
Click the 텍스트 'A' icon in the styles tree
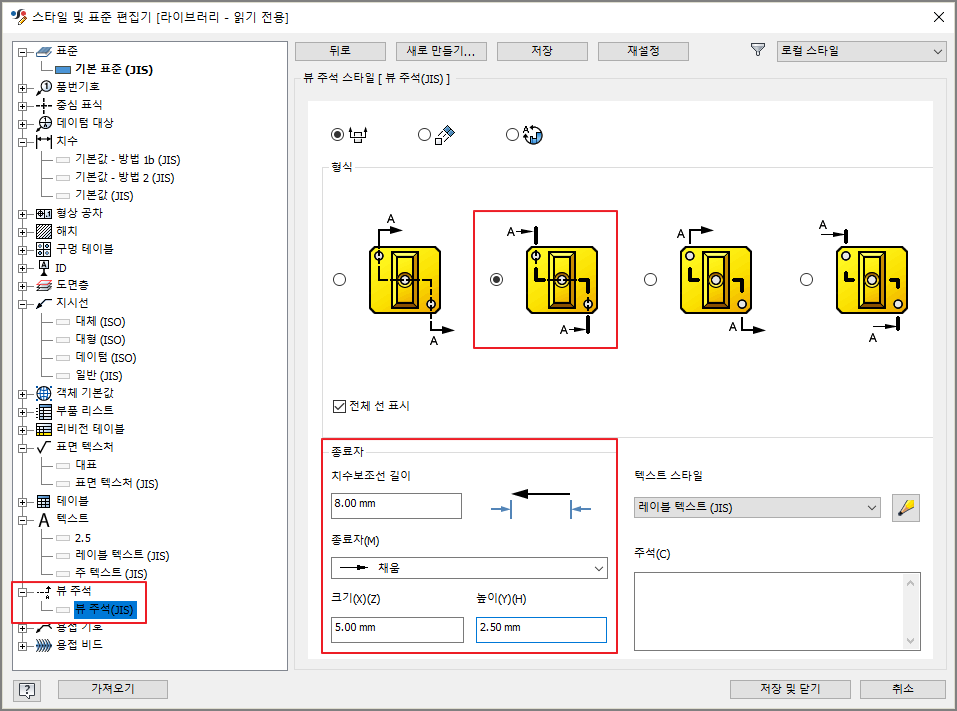42,519
